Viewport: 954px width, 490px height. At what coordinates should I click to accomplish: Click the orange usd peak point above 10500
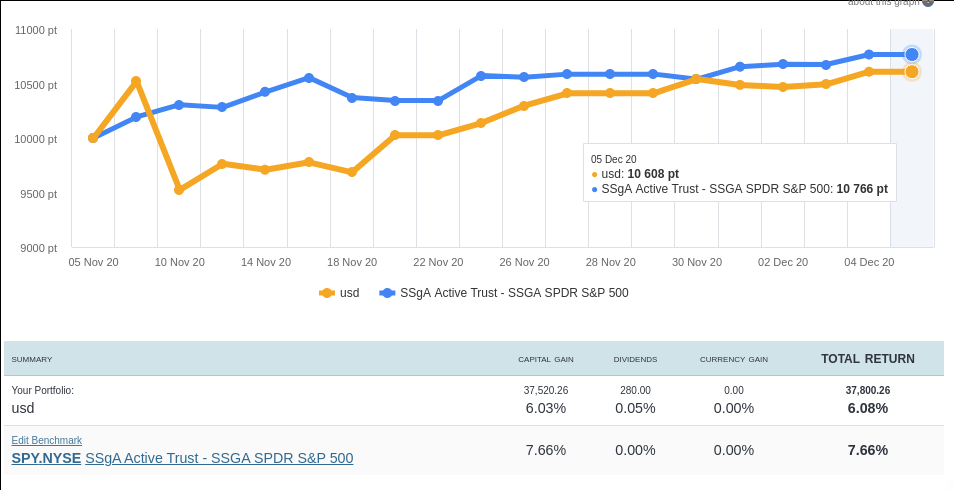(x=136, y=81)
